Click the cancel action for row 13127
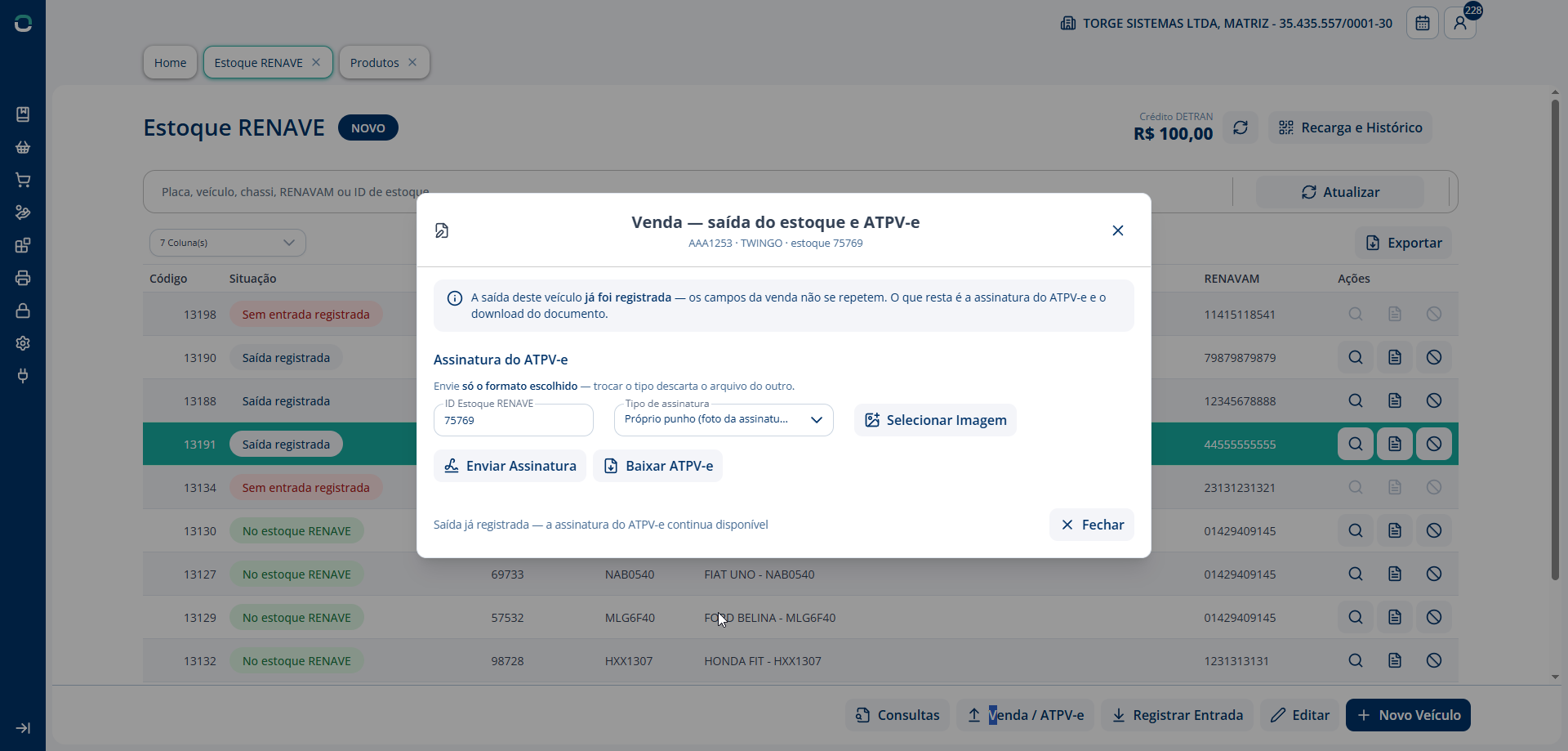 (x=1434, y=574)
